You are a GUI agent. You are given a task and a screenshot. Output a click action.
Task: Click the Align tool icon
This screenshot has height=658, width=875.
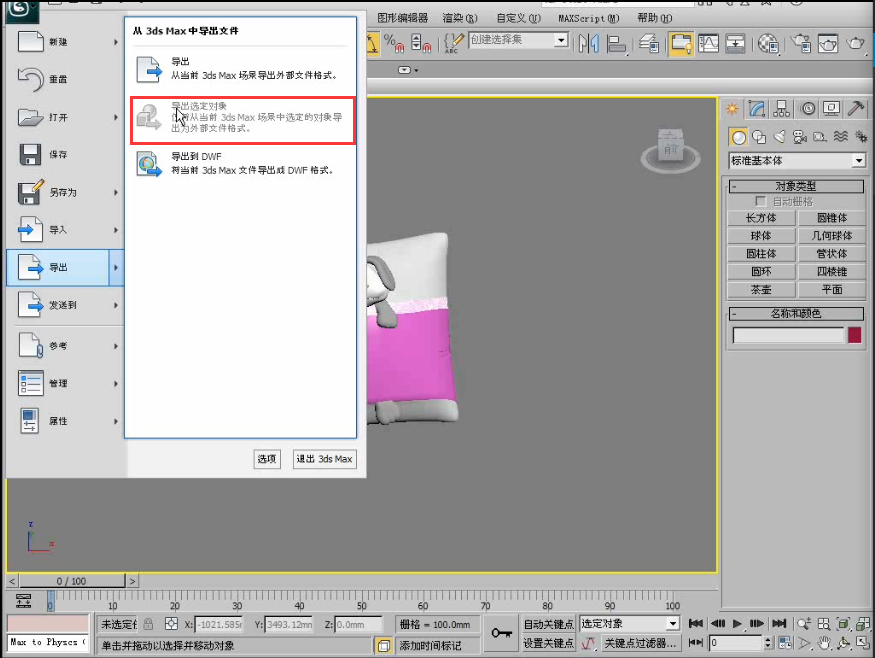pos(617,44)
